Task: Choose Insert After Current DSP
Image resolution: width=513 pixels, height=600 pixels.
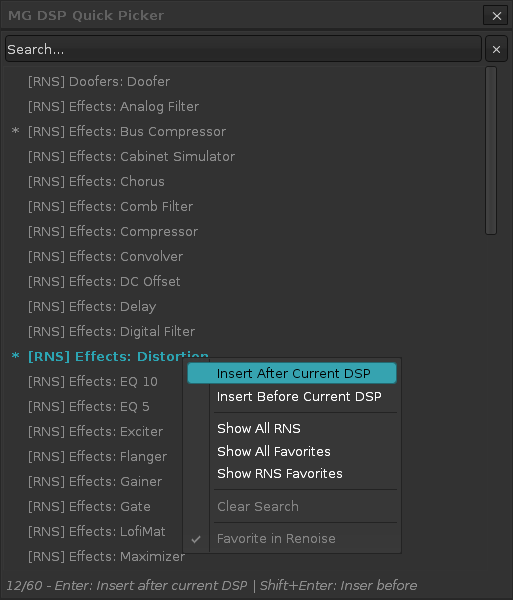Action: (x=292, y=373)
